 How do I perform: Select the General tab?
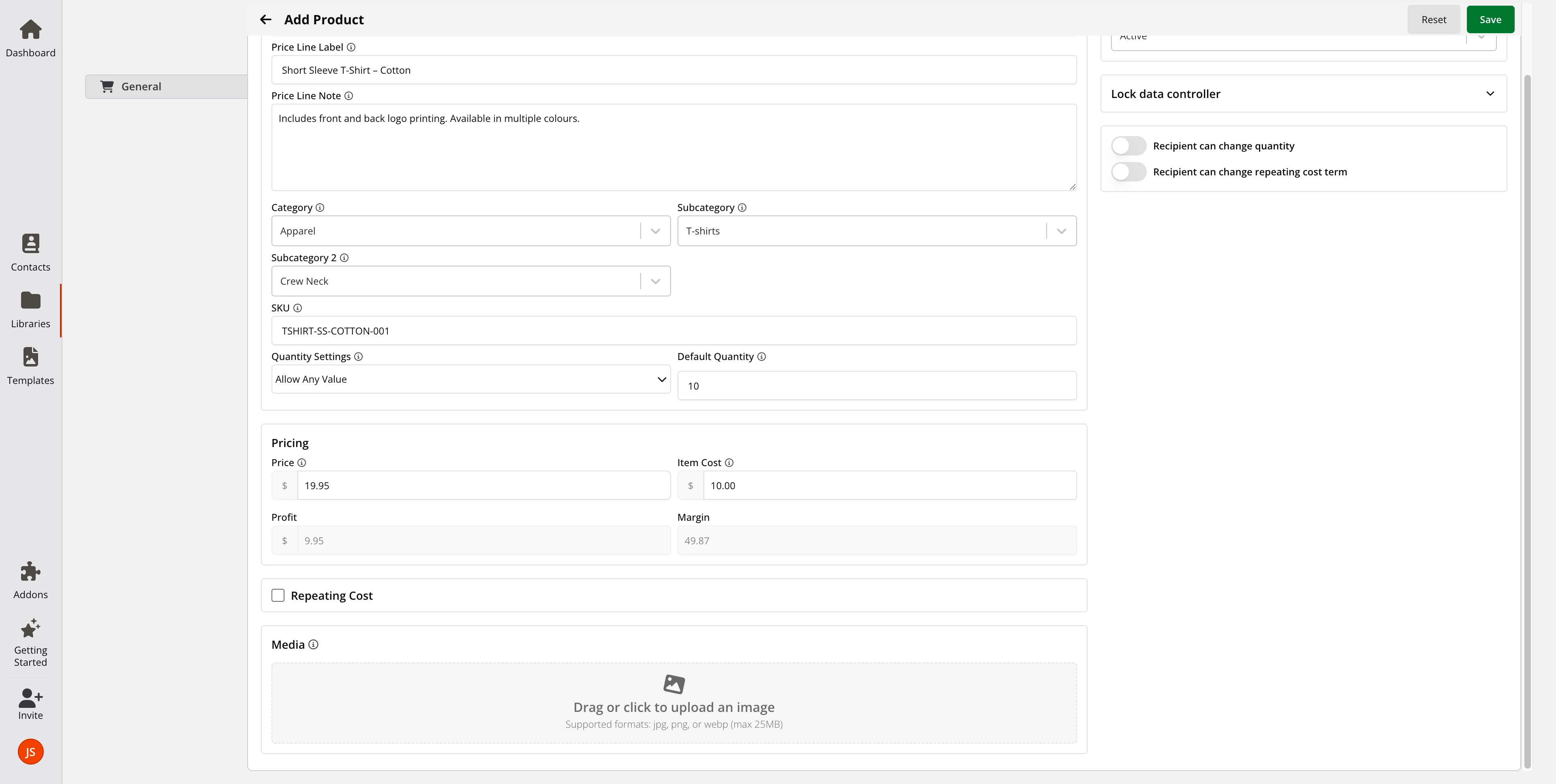pos(166,86)
